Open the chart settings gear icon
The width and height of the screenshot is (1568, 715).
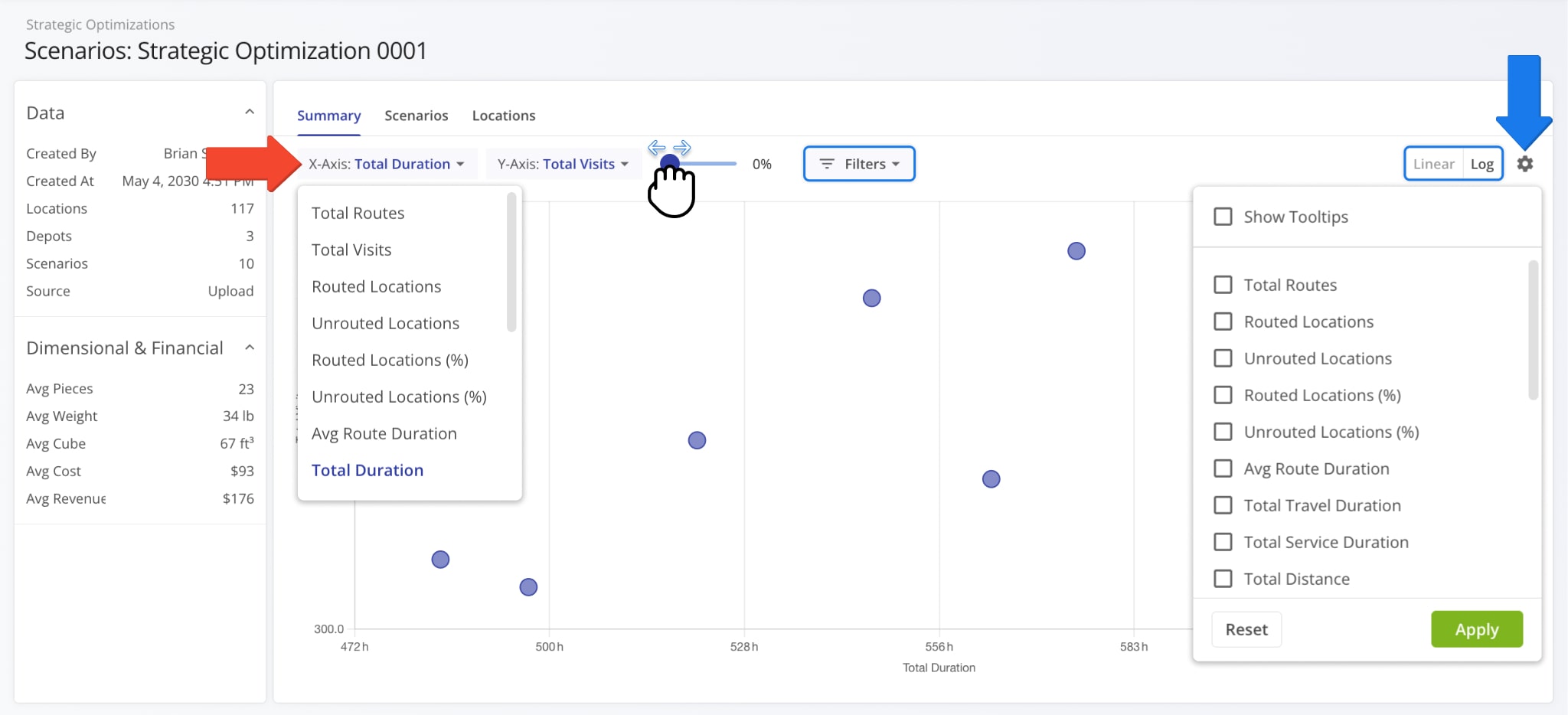[1524, 164]
